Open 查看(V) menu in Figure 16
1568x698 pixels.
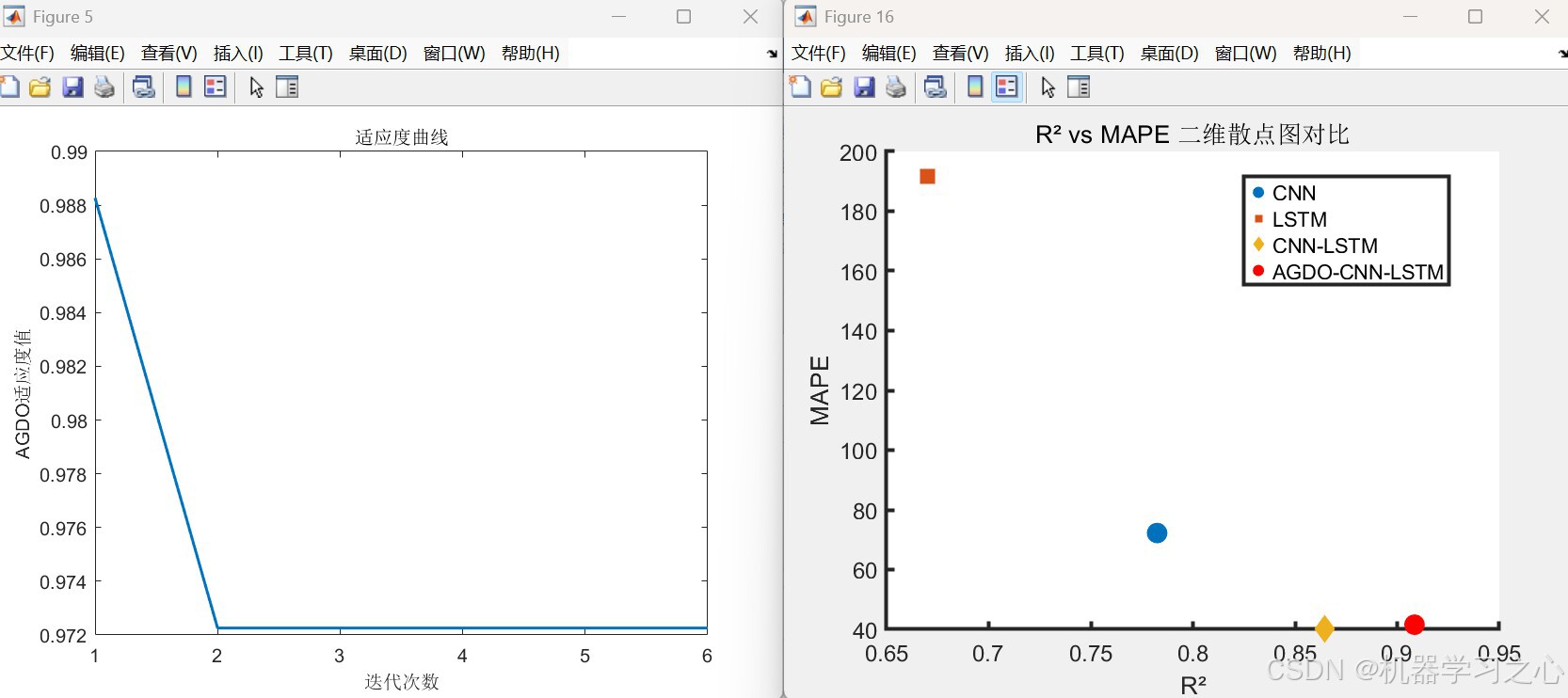[961, 54]
